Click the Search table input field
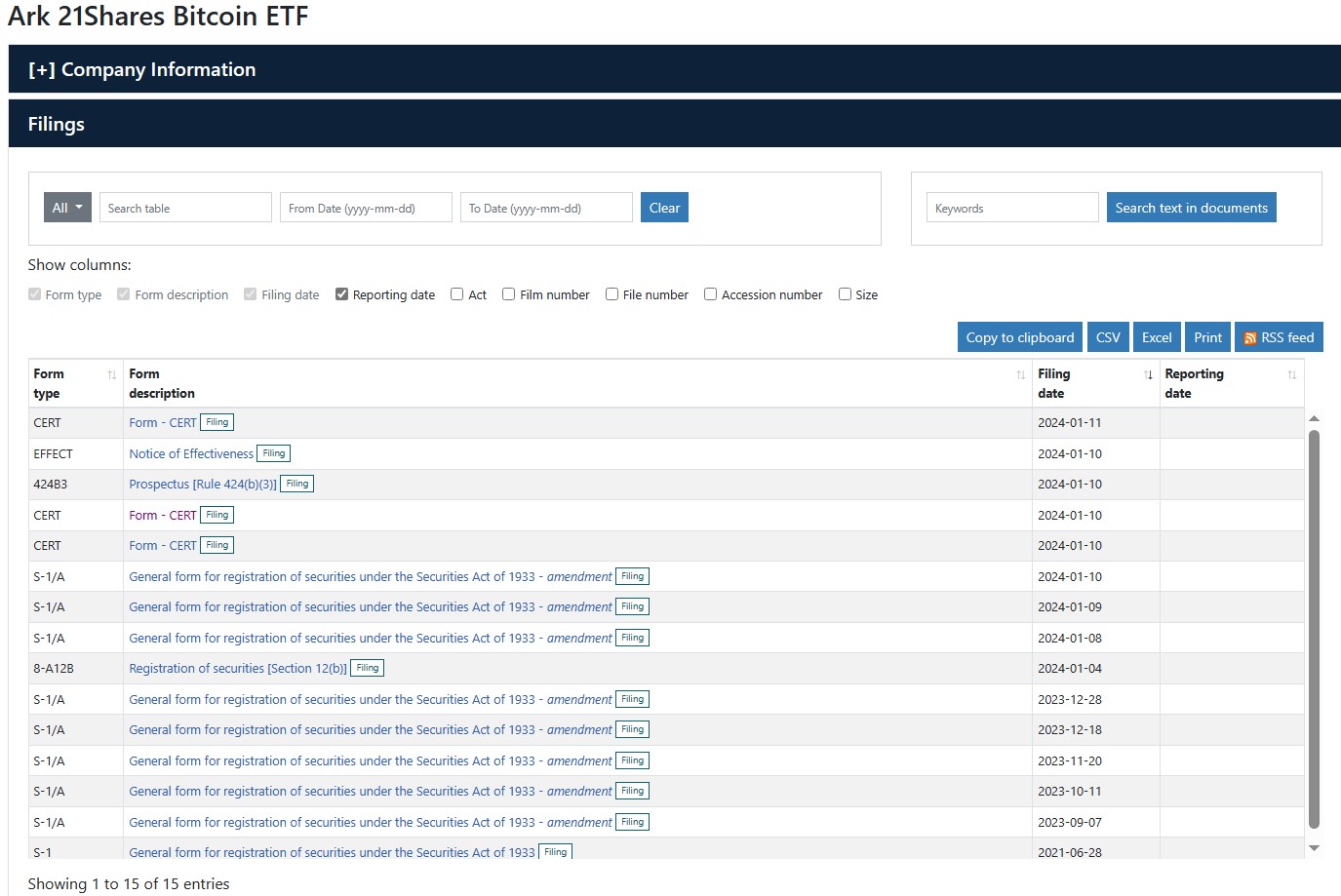The height and width of the screenshot is (896, 1341). point(185,208)
